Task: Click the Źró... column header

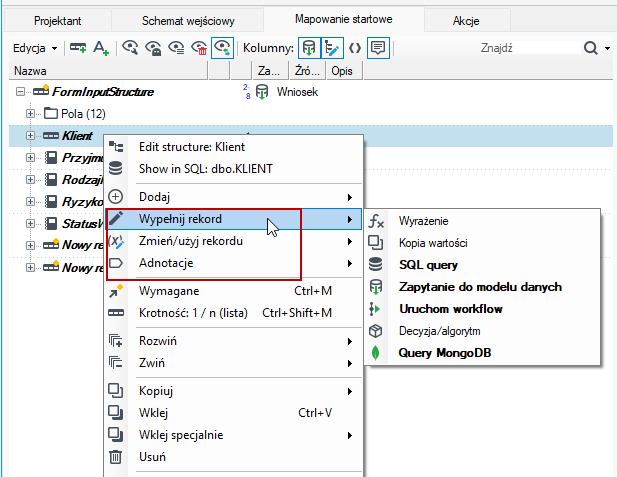Action: click(307, 71)
